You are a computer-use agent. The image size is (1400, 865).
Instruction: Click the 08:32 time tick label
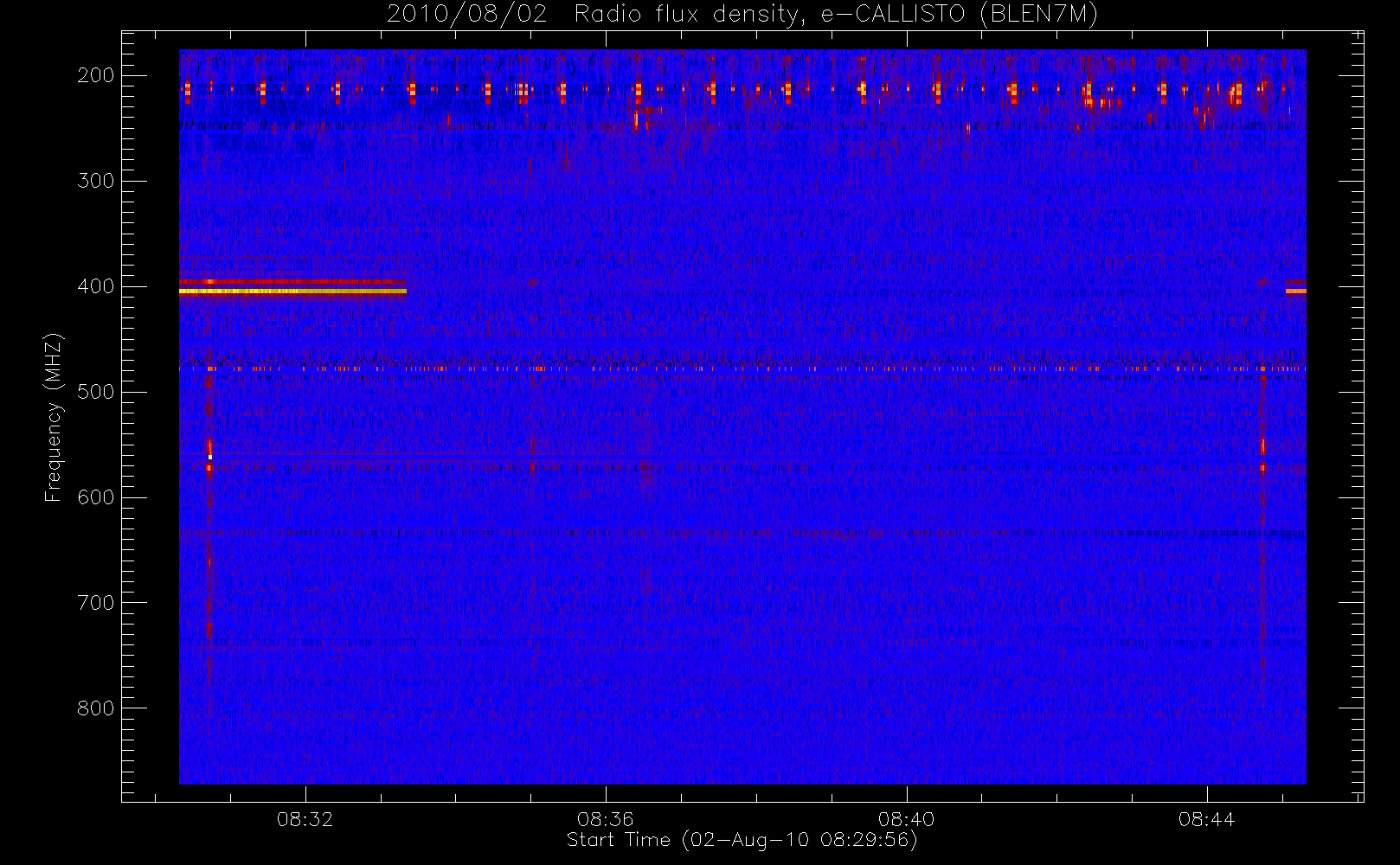click(305, 819)
